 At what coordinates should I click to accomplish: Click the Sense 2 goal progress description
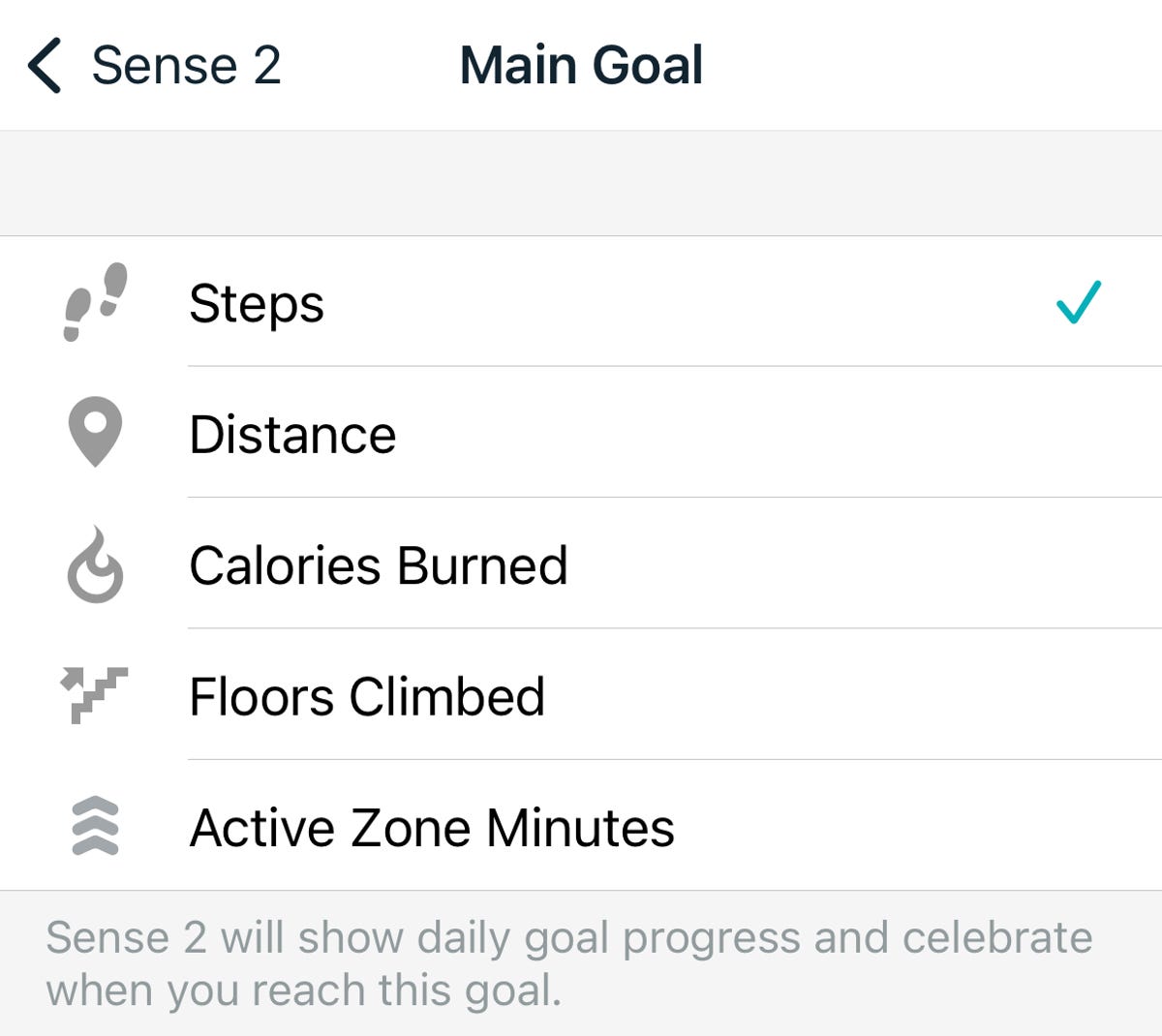(568, 963)
